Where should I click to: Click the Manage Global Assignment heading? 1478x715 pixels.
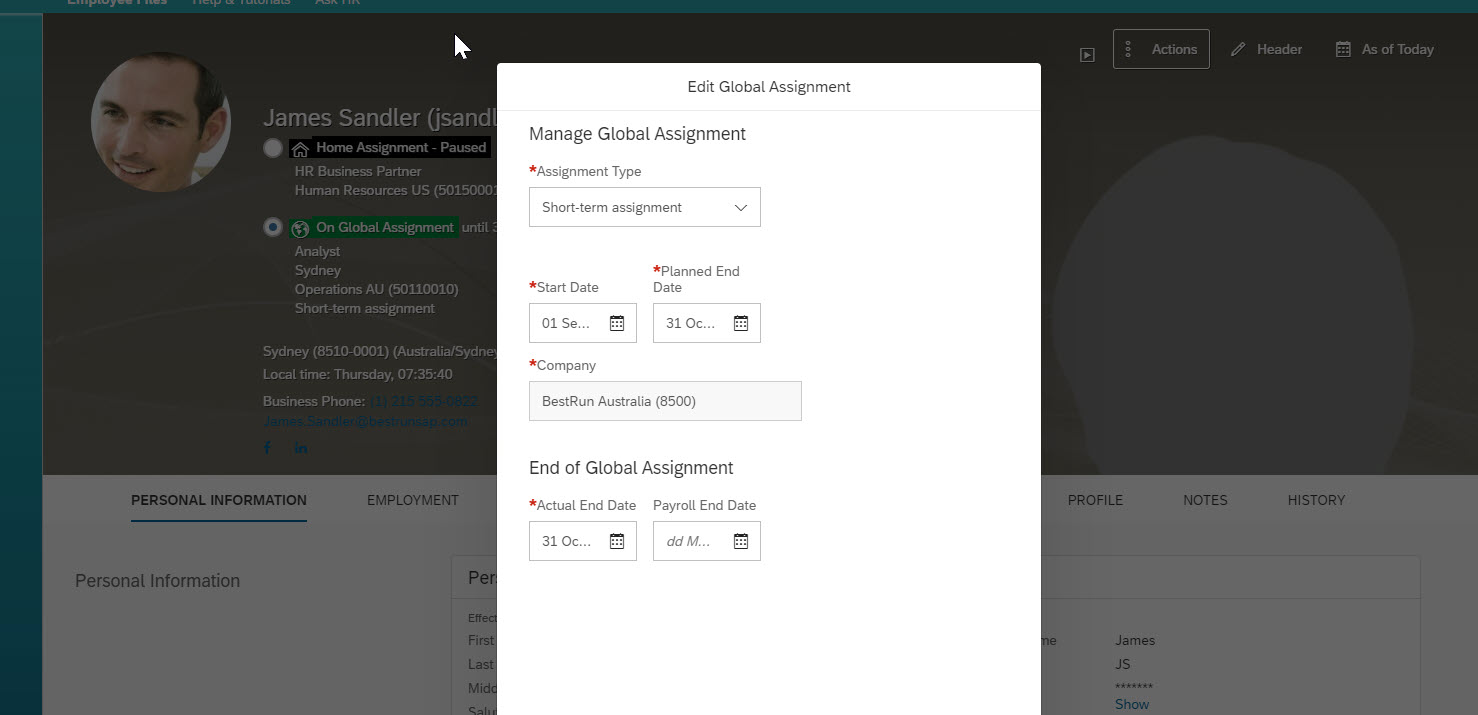click(637, 134)
